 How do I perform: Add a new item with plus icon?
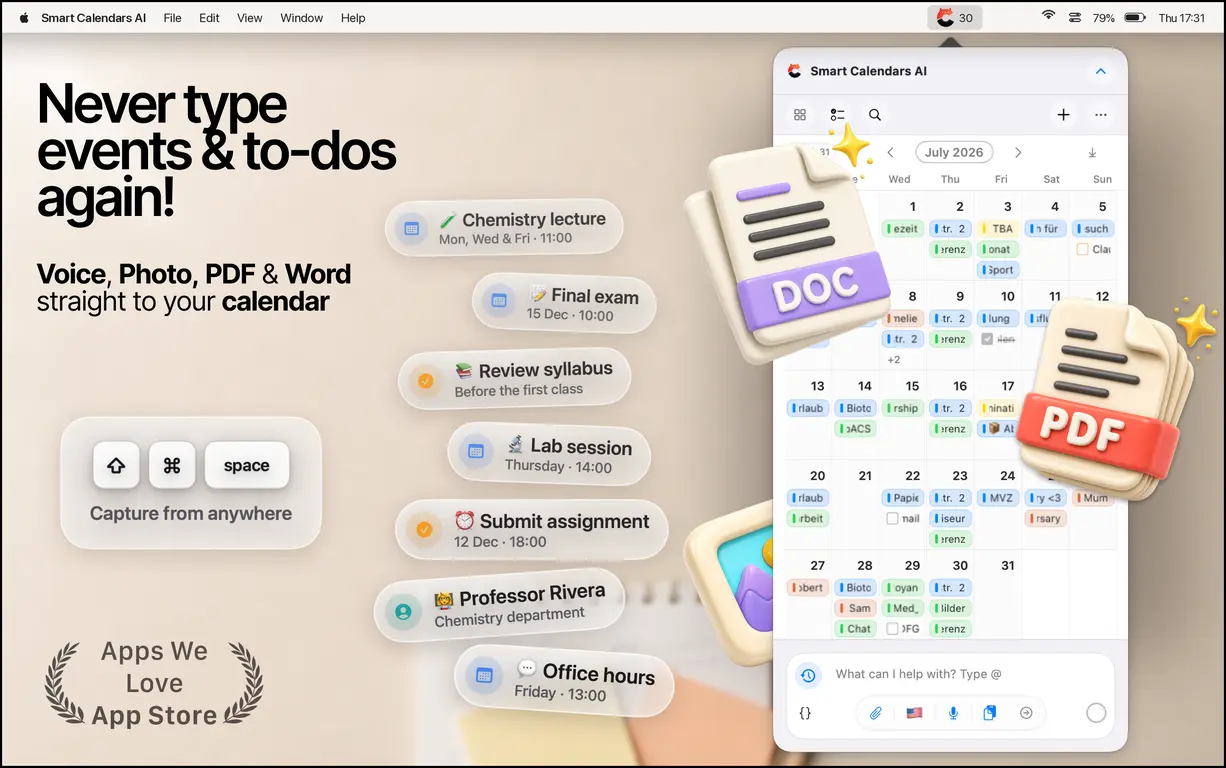tap(1063, 115)
